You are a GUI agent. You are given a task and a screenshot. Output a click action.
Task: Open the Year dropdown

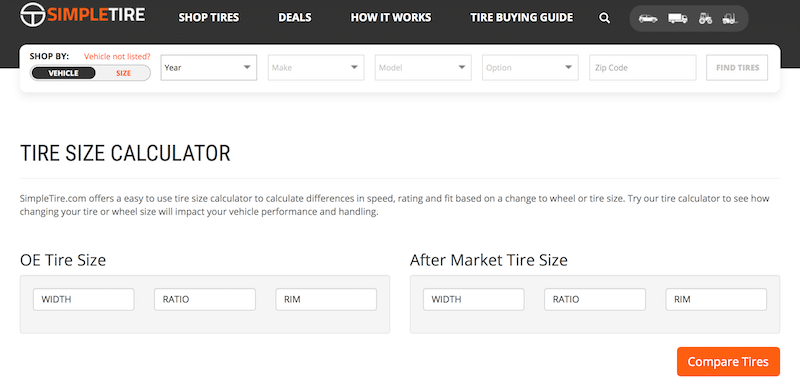pyautogui.click(x=209, y=67)
